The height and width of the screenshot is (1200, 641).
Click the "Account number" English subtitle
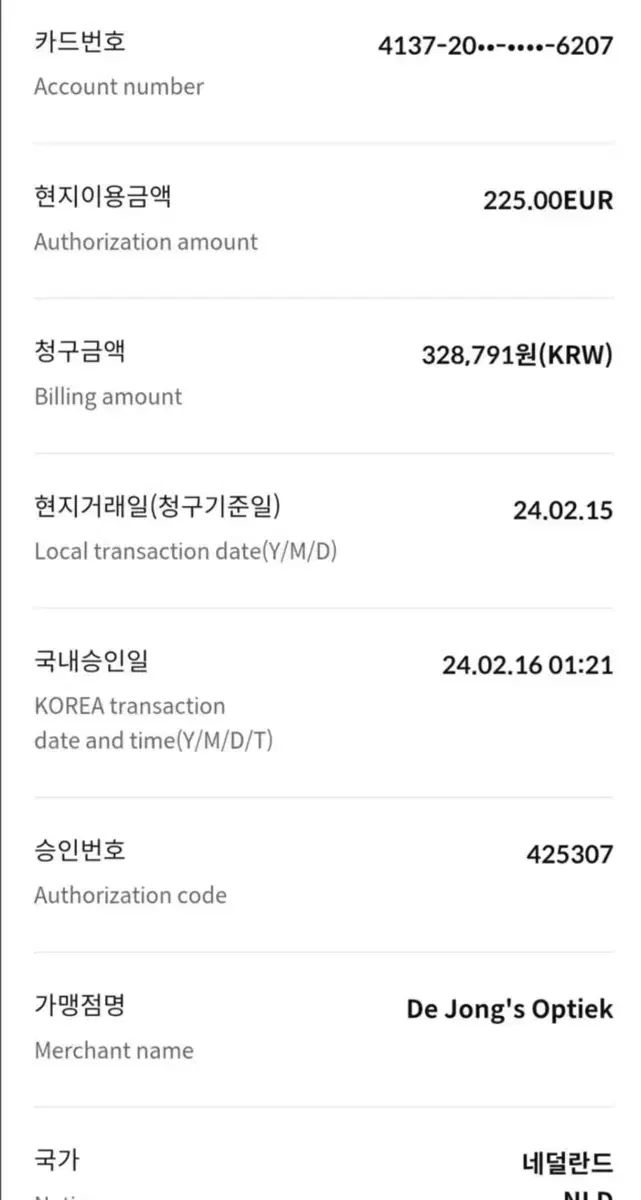click(119, 87)
